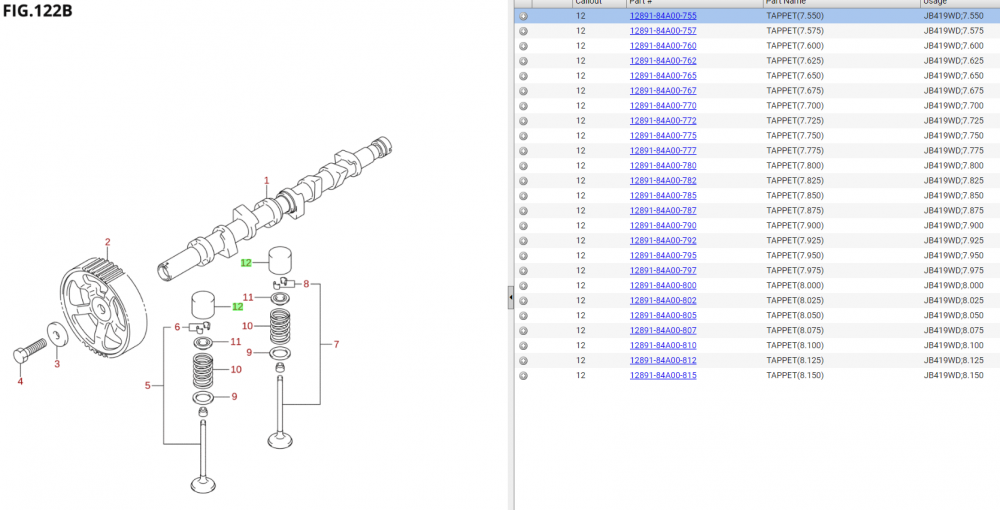Sort by the Part Name column header
This screenshot has width=1000, height=510.
(x=785, y=3)
